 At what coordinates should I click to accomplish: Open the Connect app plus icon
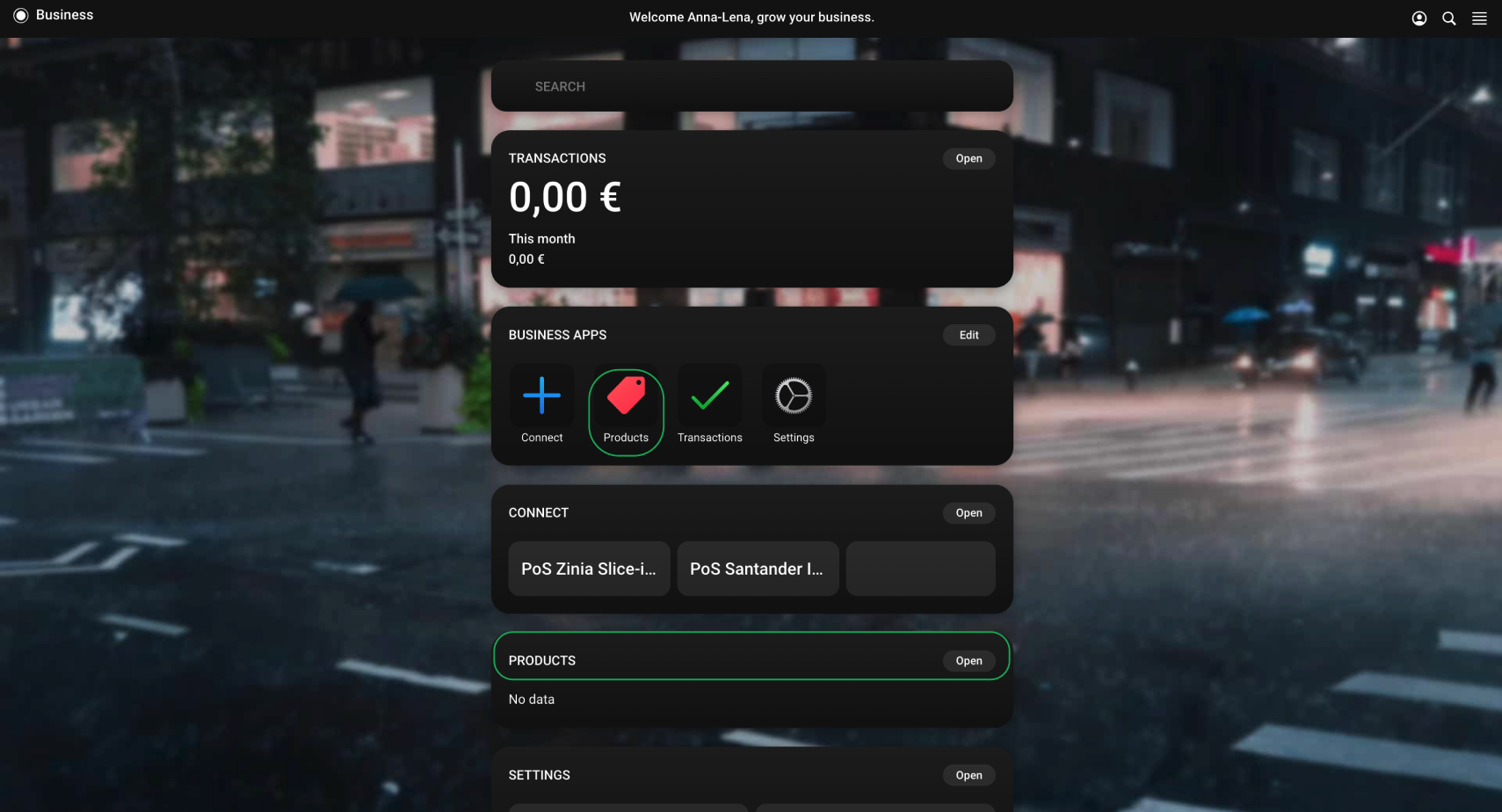tap(541, 395)
